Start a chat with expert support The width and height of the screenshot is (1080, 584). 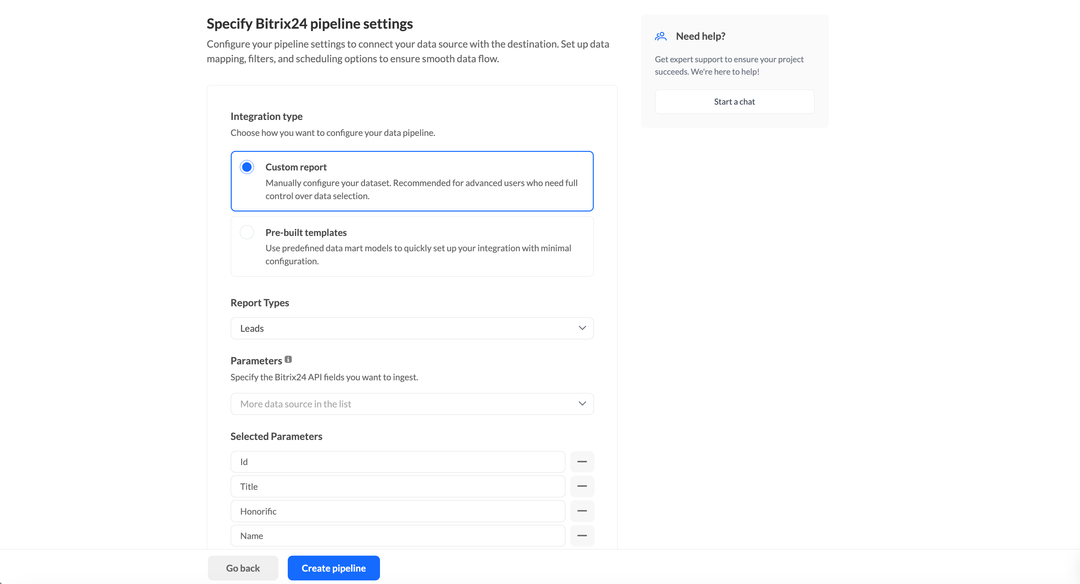(x=734, y=101)
